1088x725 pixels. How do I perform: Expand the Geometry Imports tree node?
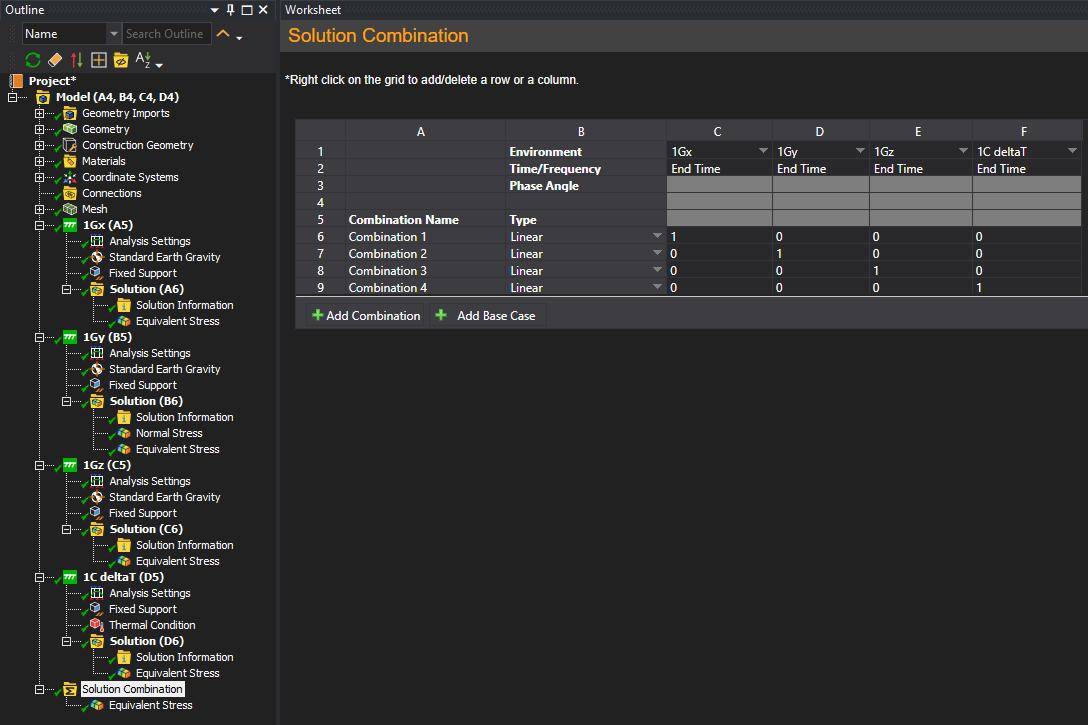pos(40,113)
